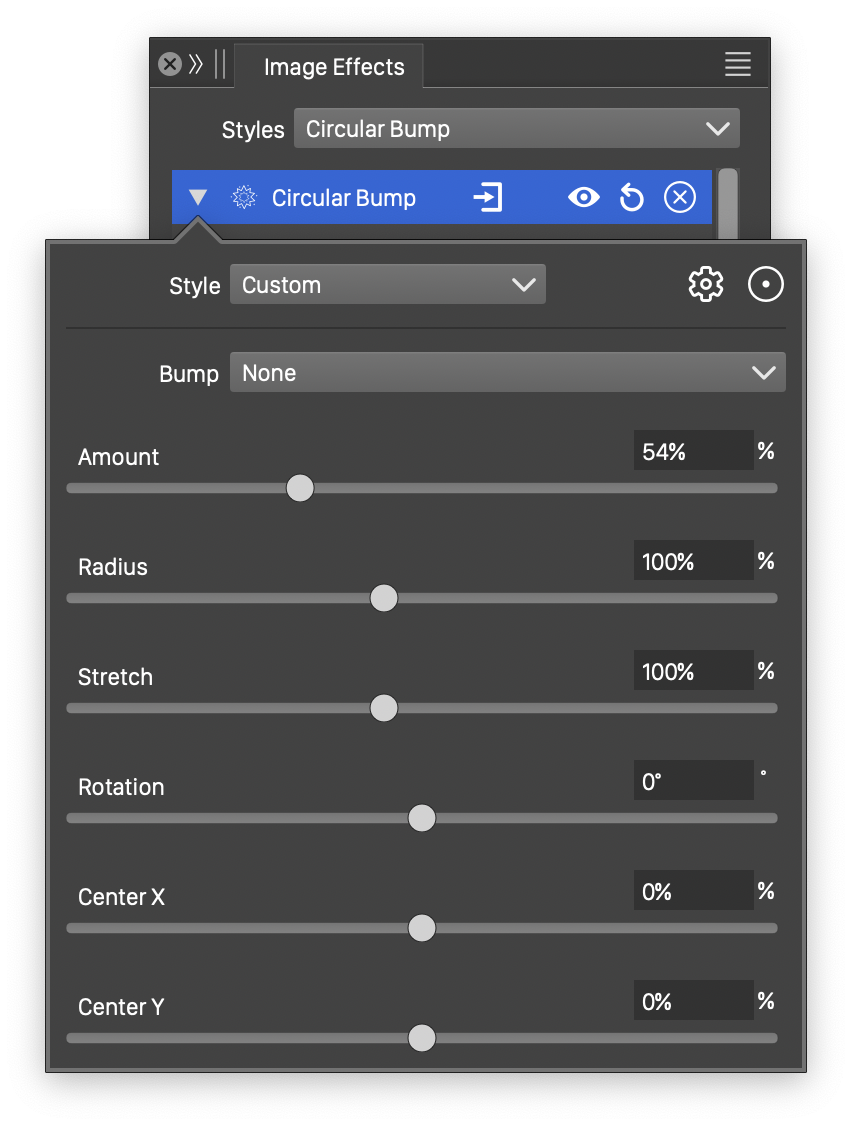The image size is (852, 1126).
Task: Click the Radius value field
Action: [x=693, y=561]
